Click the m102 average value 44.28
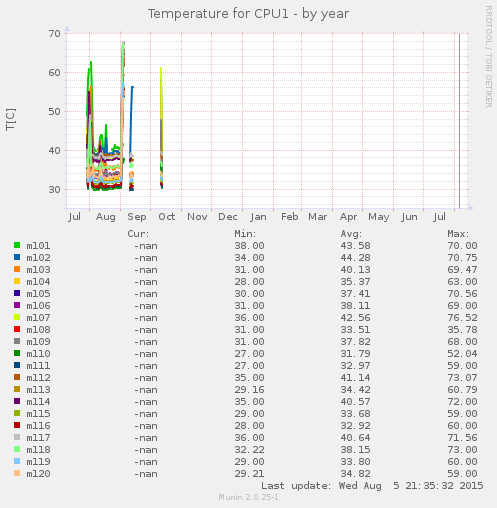The image size is (497, 508). click(x=355, y=258)
